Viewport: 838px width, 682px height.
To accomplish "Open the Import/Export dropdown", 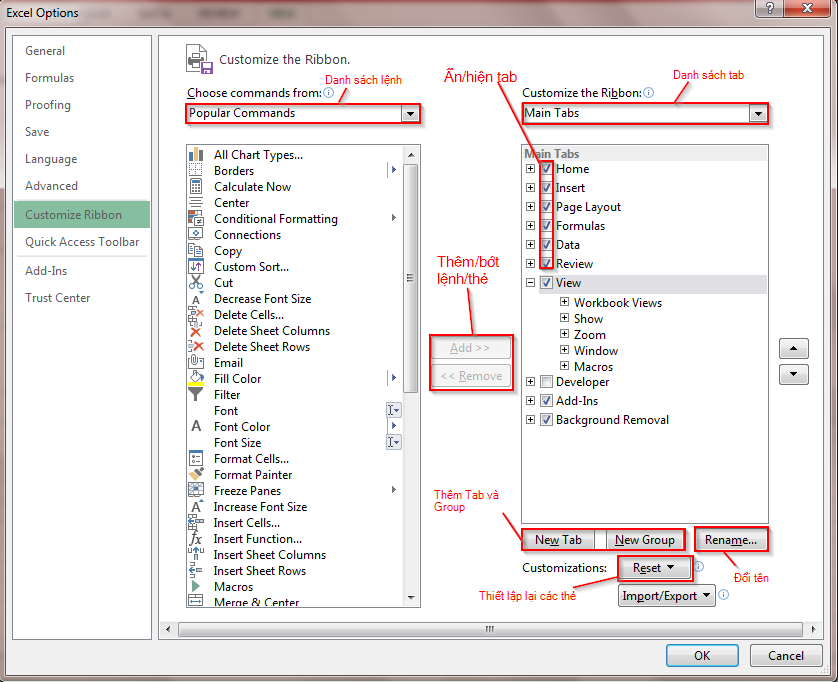I will pyautogui.click(x=666, y=595).
